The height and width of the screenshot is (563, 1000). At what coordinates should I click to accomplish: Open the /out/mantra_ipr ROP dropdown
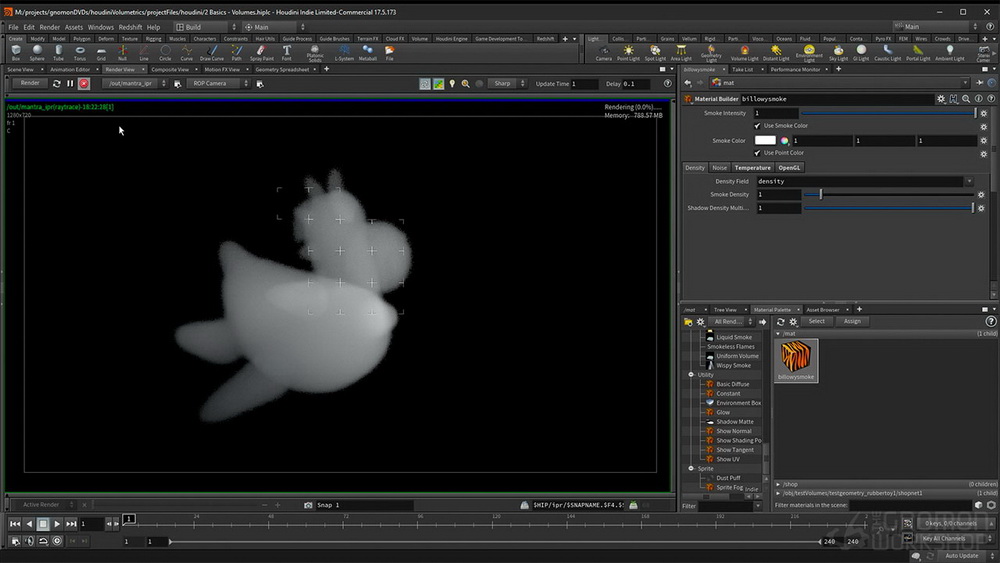(135, 84)
